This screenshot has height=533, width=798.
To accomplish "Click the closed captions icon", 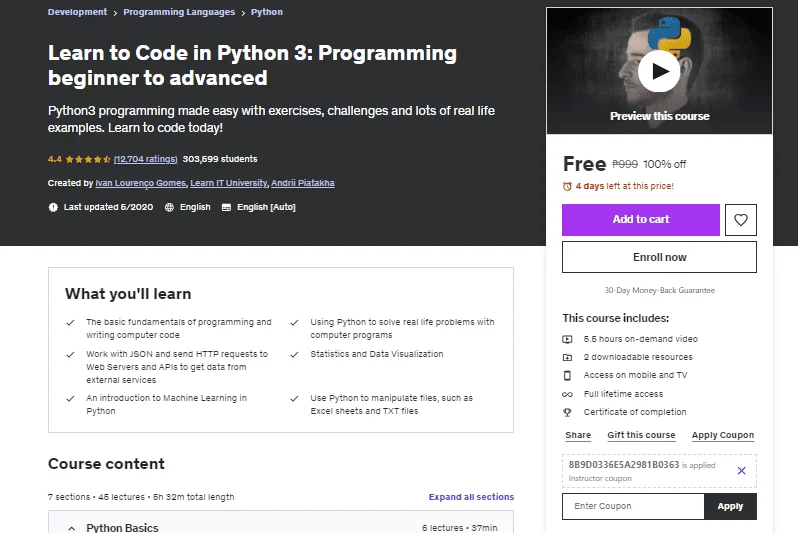I will click(226, 207).
